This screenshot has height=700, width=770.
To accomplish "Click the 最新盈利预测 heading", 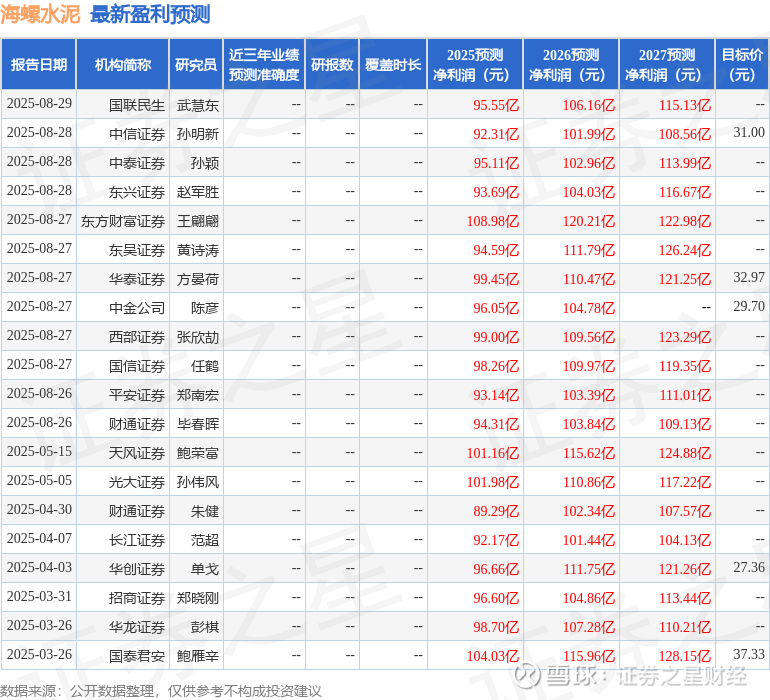I will 150,14.
